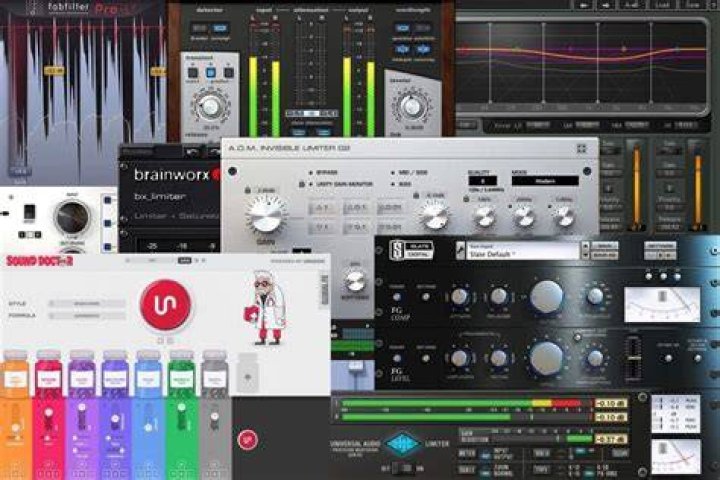This screenshot has height=480, width=720.
Task: Click the brainworx logo text
Action: coord(172,175)
